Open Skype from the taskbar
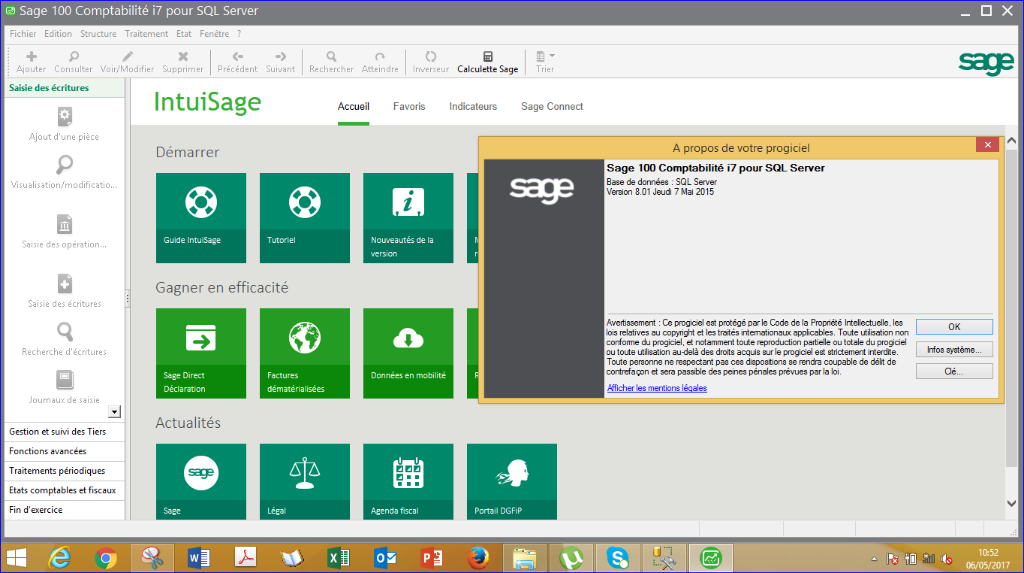 pyautogui.click(x=617, y=558)
